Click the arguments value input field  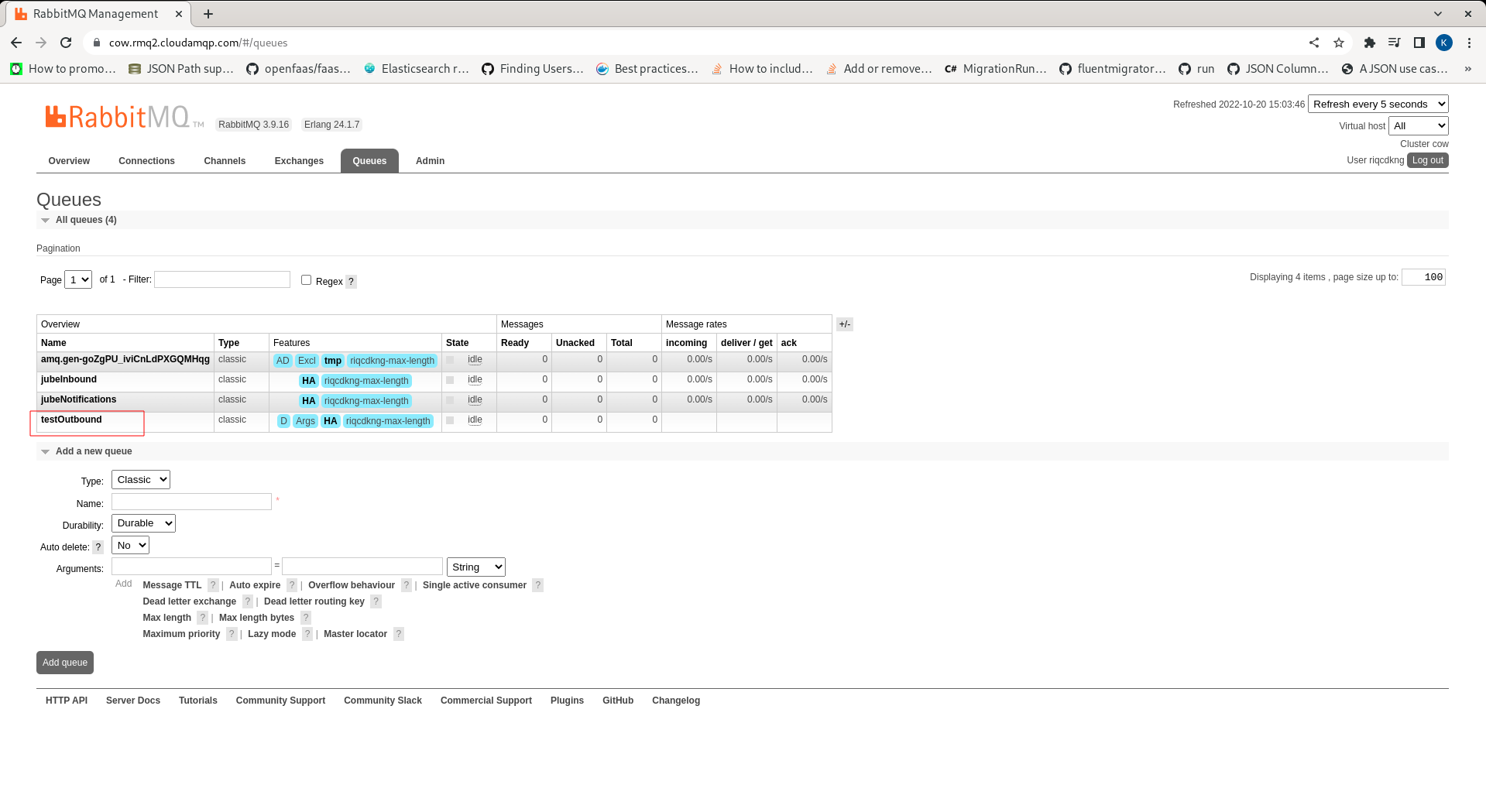[362, 567]
